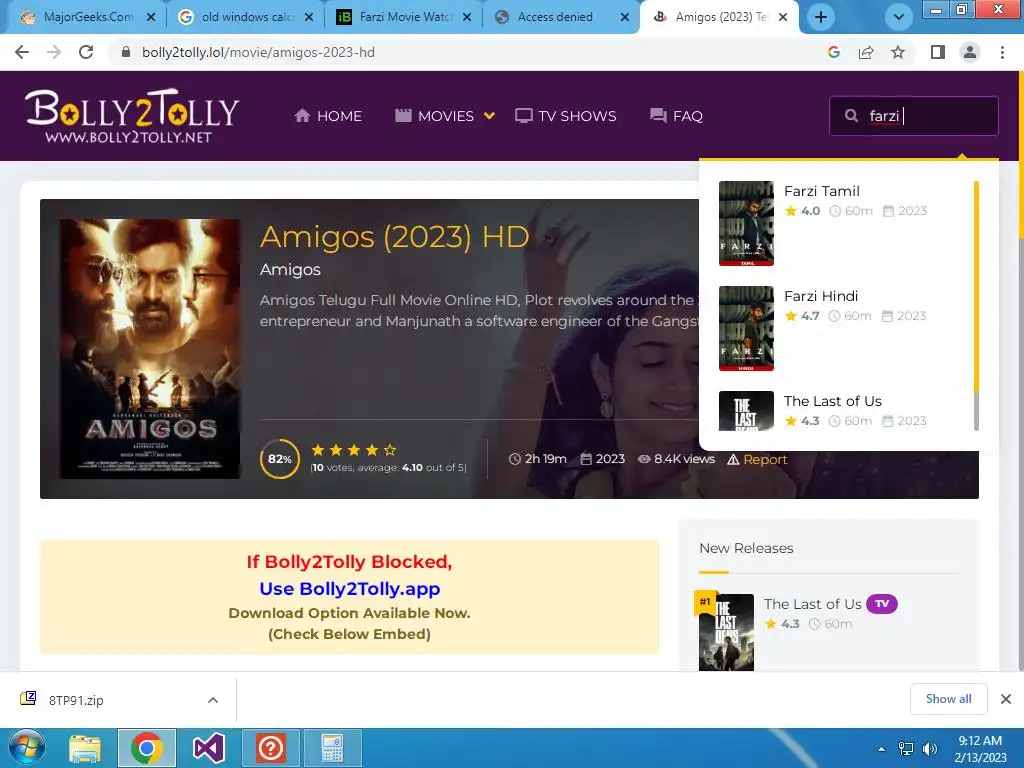Open Chrome three-dot menu
This screenshot has height=768, width=1024.
coord(1002,52)
